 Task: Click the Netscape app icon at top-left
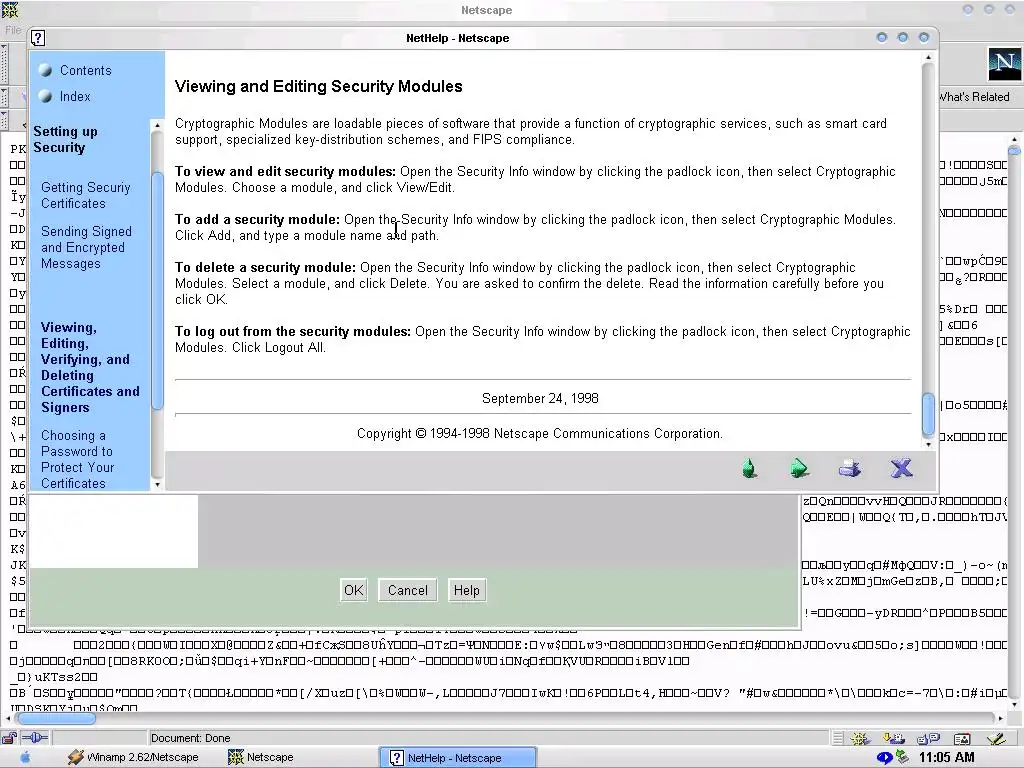tap(10, 10)
